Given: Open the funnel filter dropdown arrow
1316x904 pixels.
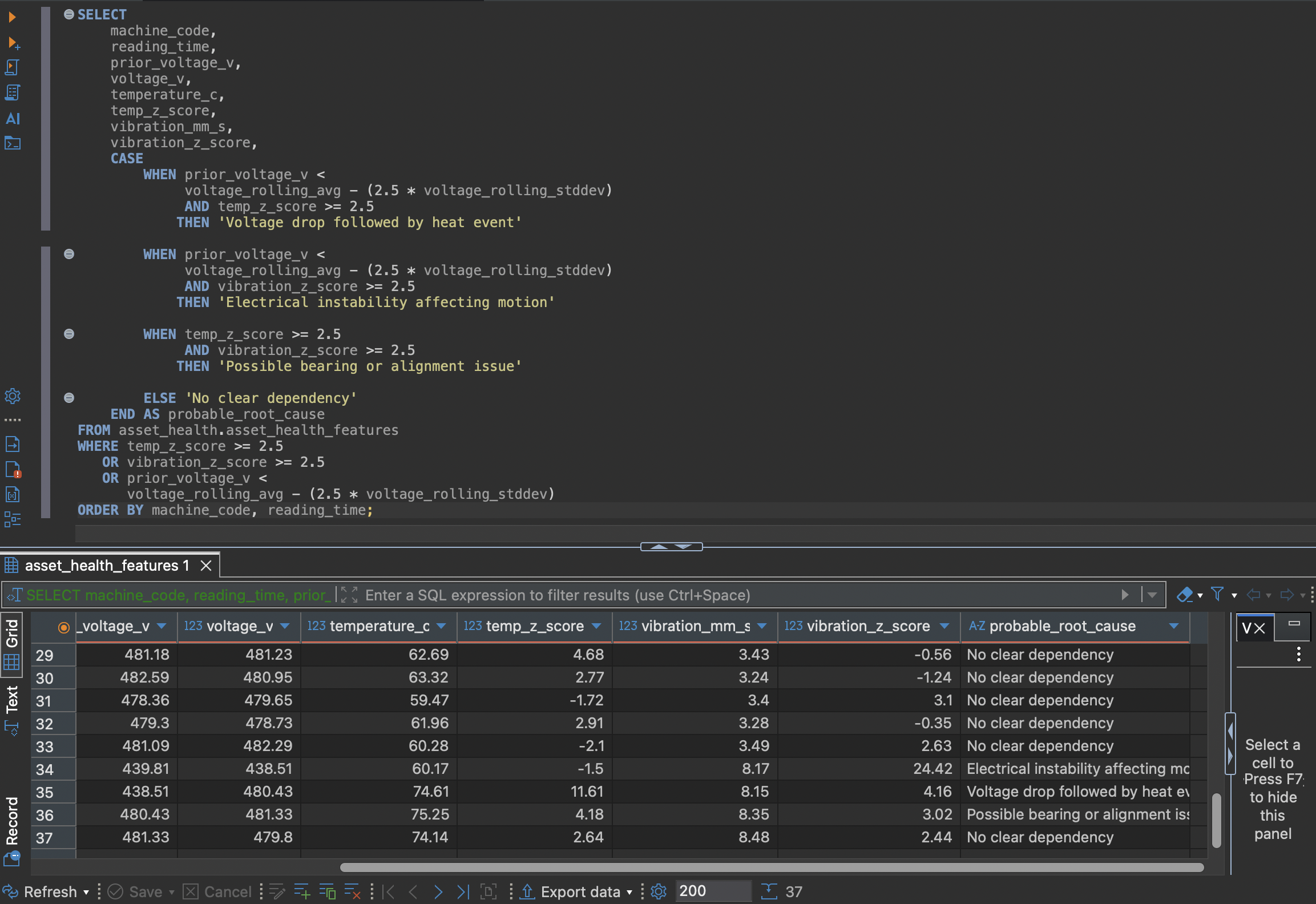Looking at the screenshot, I should pyautogui.click(x=1234, y=595).
